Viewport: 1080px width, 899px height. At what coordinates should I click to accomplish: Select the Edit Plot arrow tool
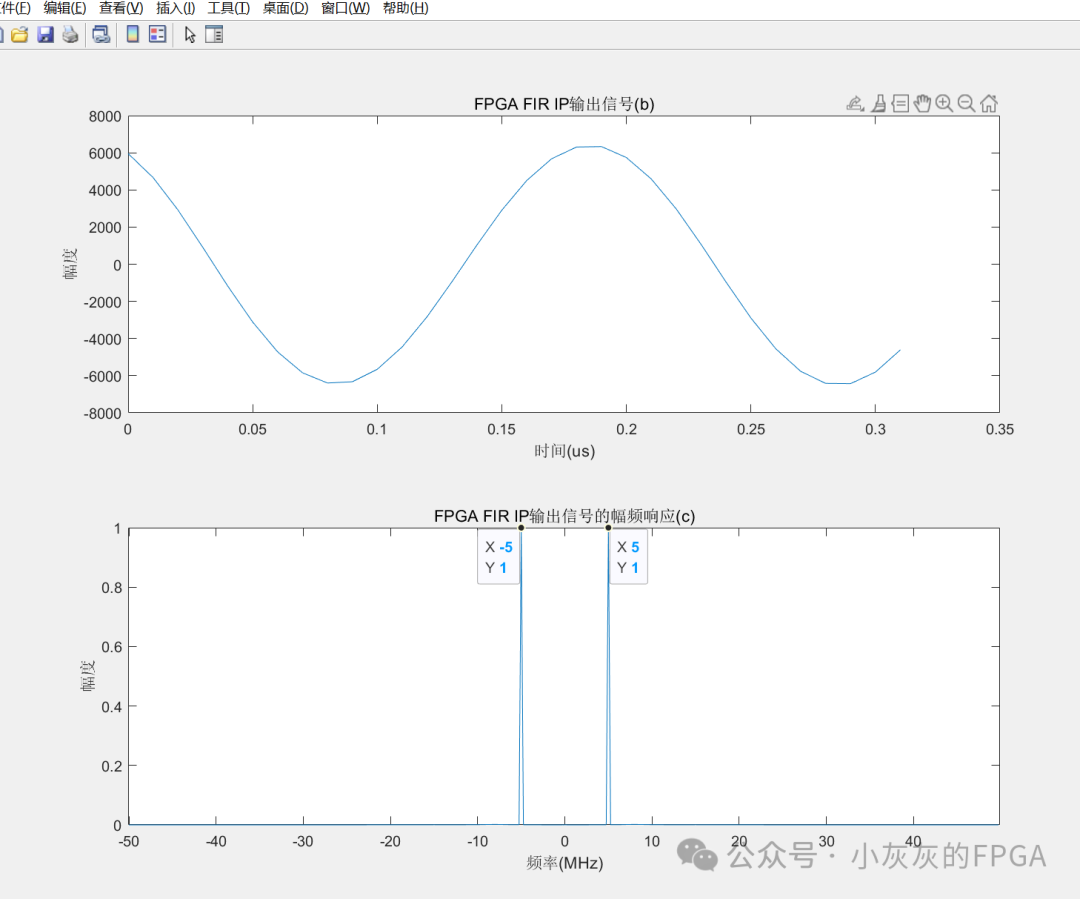[x=190, y=34]
